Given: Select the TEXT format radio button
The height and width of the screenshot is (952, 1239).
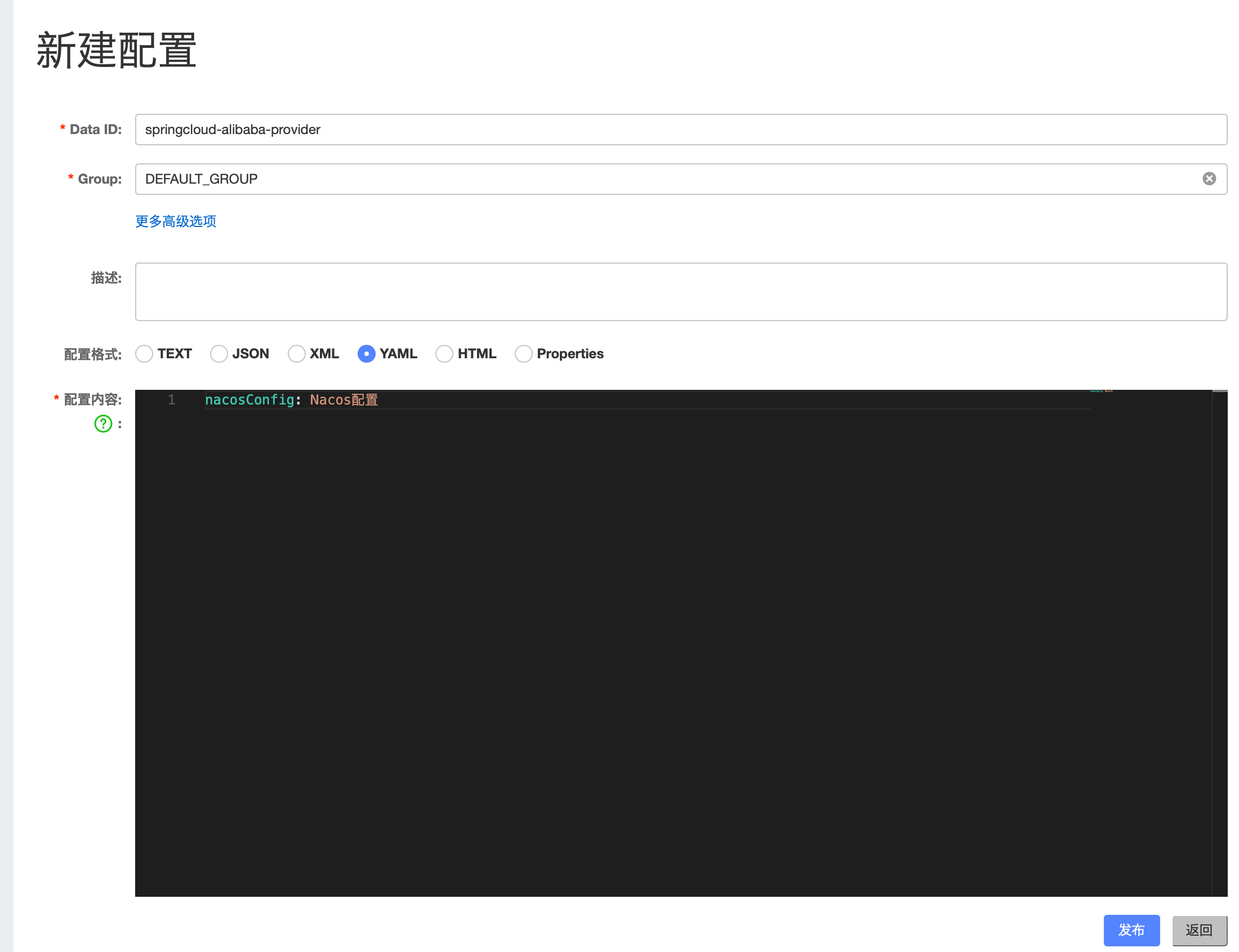Looking at the screenshot, I should [x=144, y=354].
